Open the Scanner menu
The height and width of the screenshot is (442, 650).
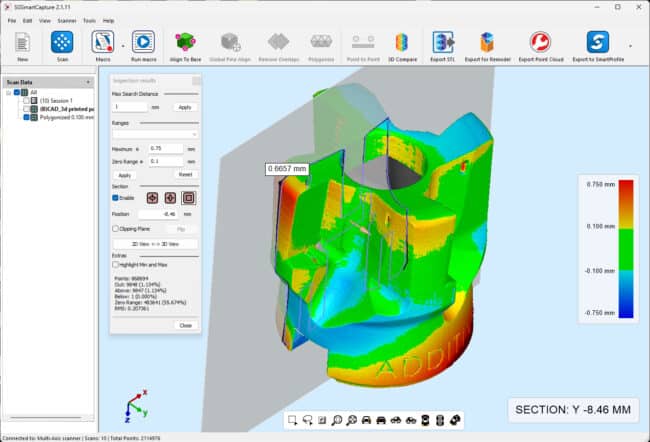tap(66, 20)
